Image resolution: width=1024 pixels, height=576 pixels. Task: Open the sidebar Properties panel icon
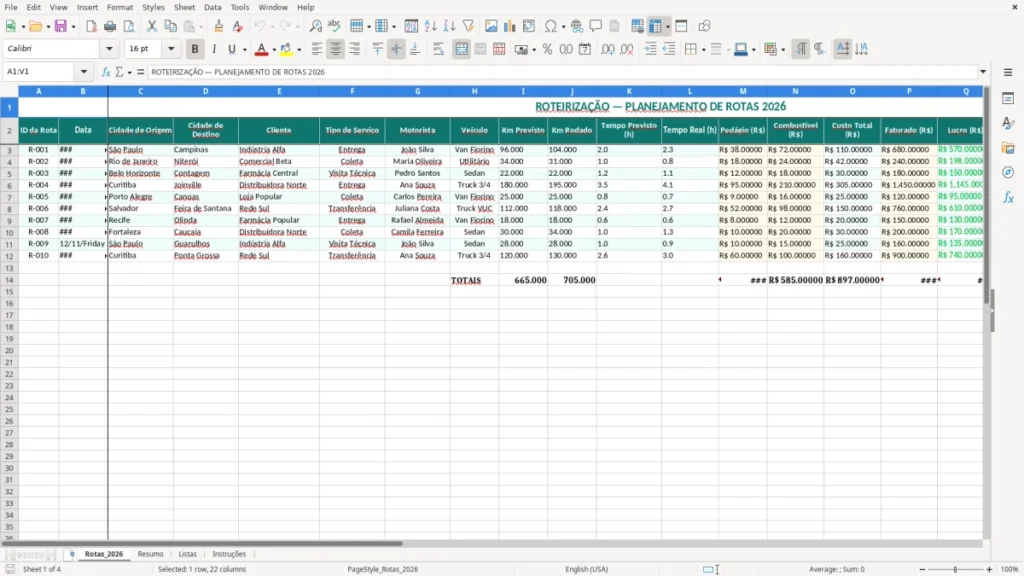[1008, 99]
